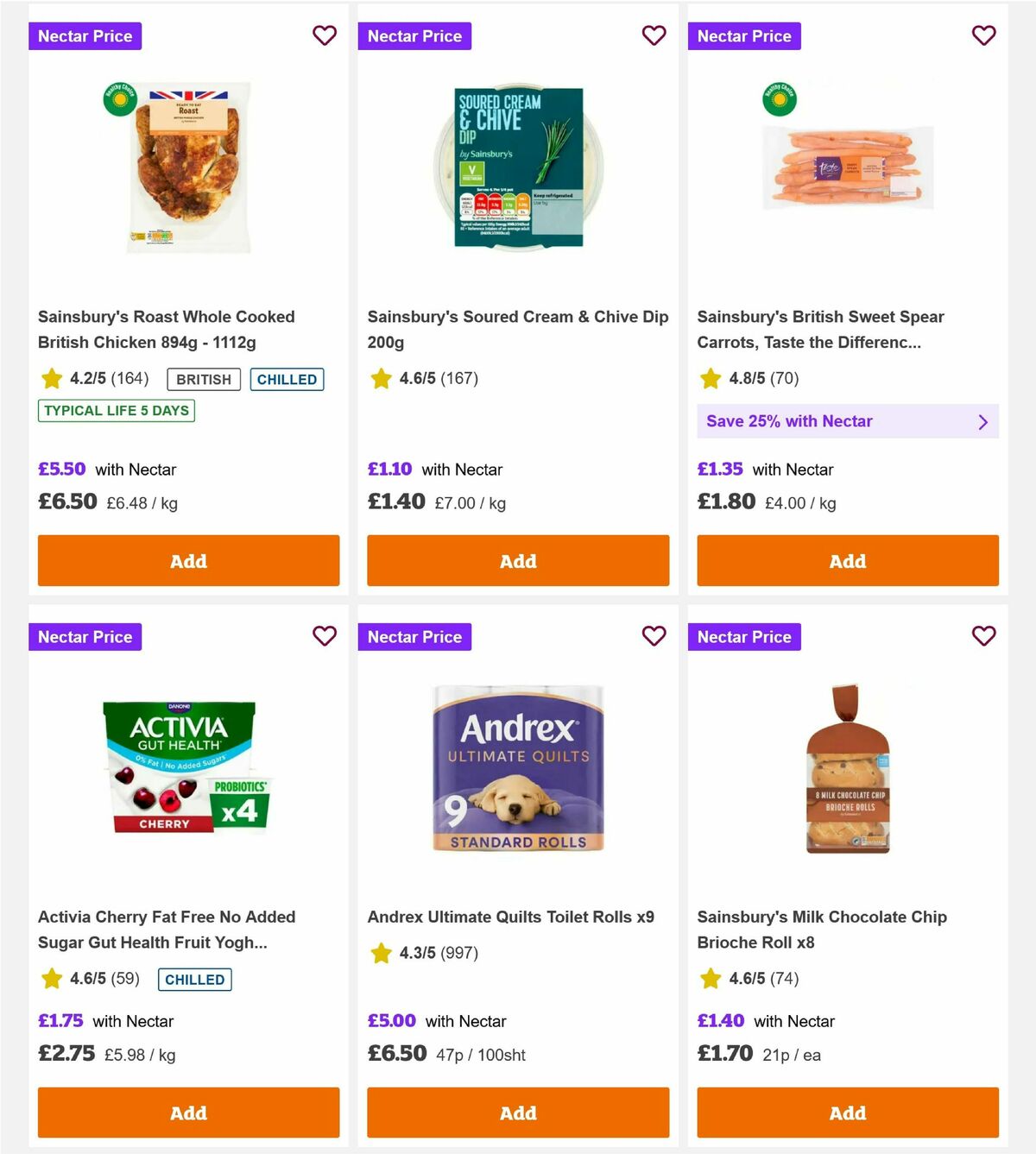Viewport: 1036px width, 1154px height.
Task: Favourite the Roast Whole Cooked British Chicken
Action: pos(325,35)
